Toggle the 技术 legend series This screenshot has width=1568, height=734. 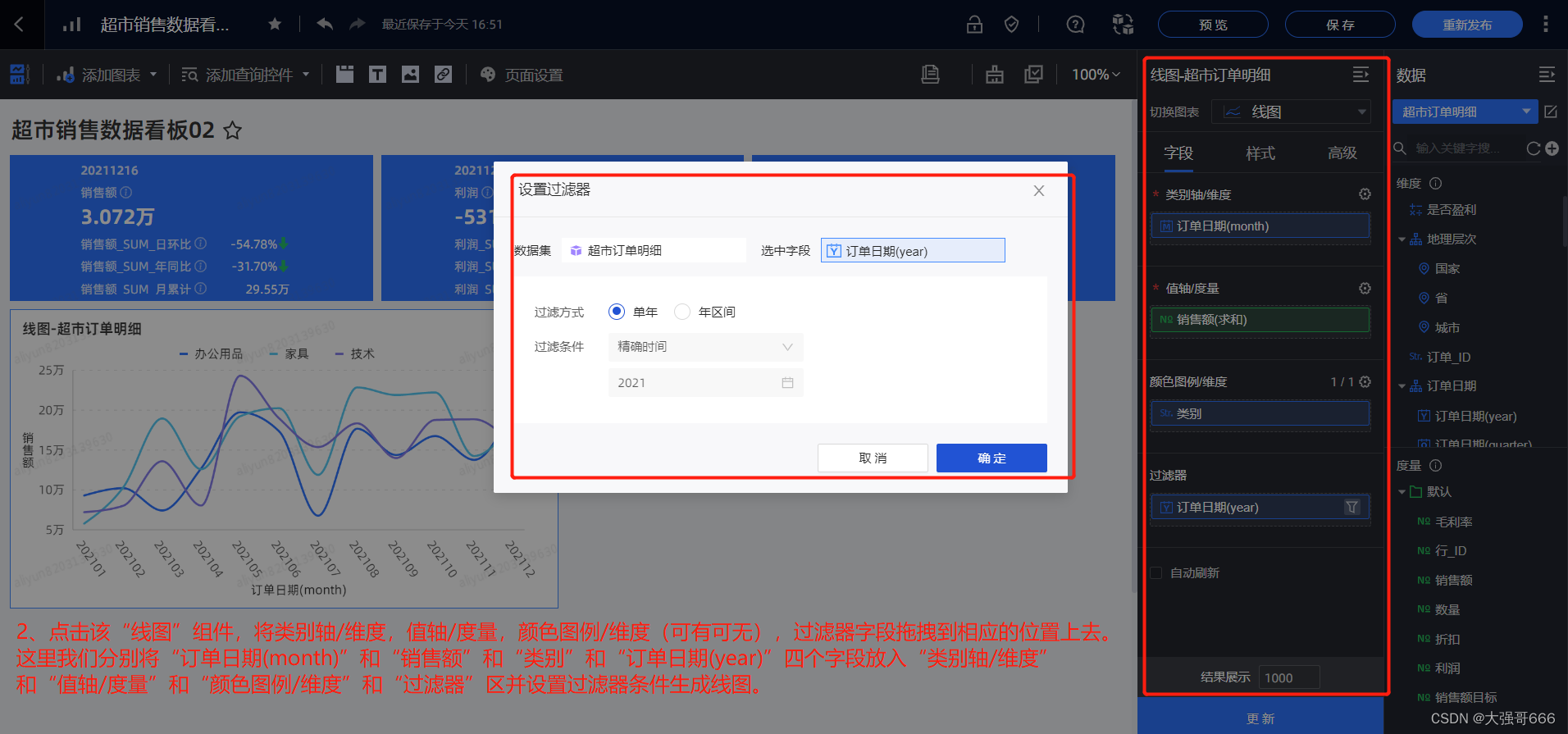(354, 353)
